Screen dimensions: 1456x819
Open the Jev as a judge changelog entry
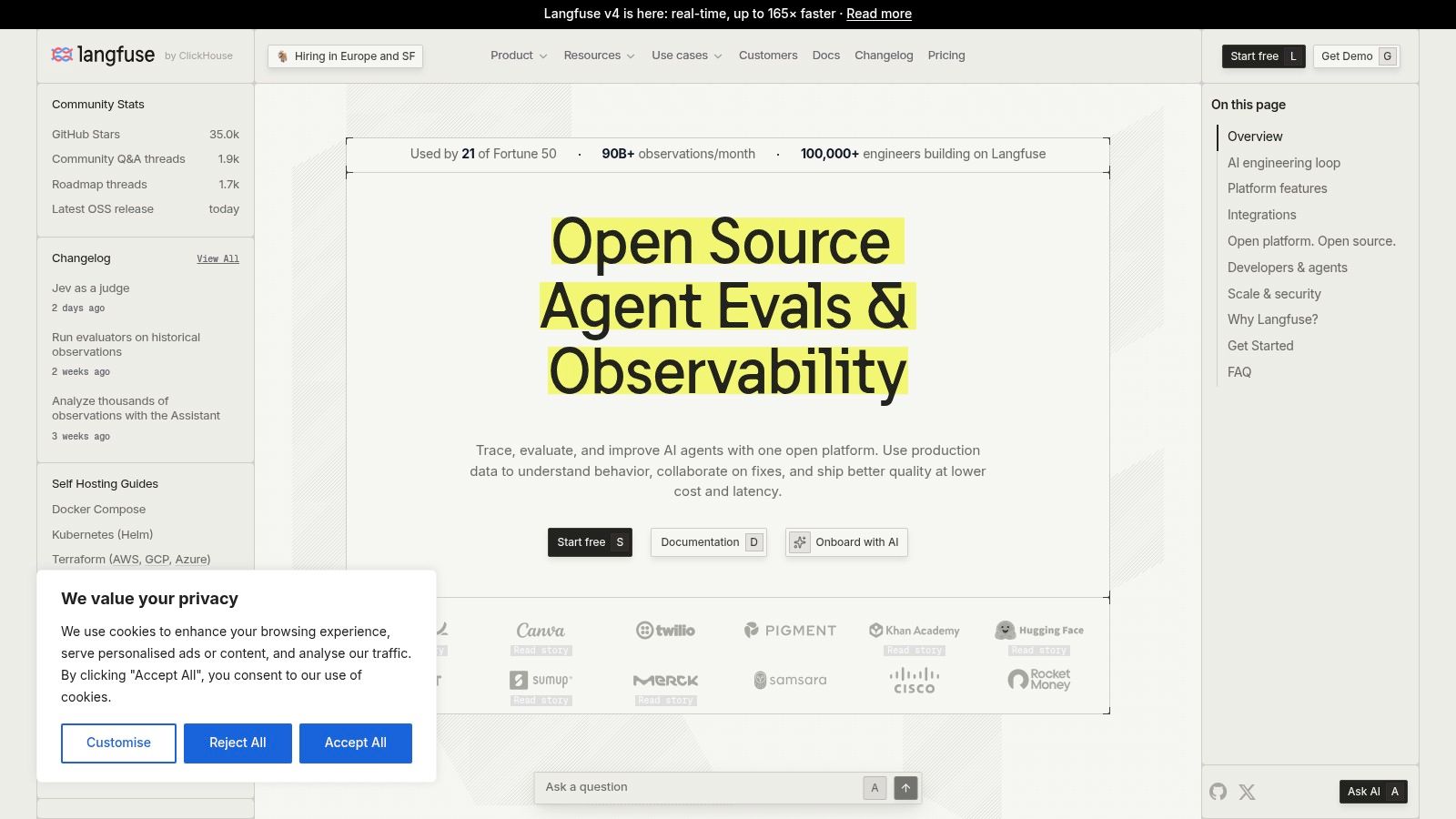[x=91, y=288]
